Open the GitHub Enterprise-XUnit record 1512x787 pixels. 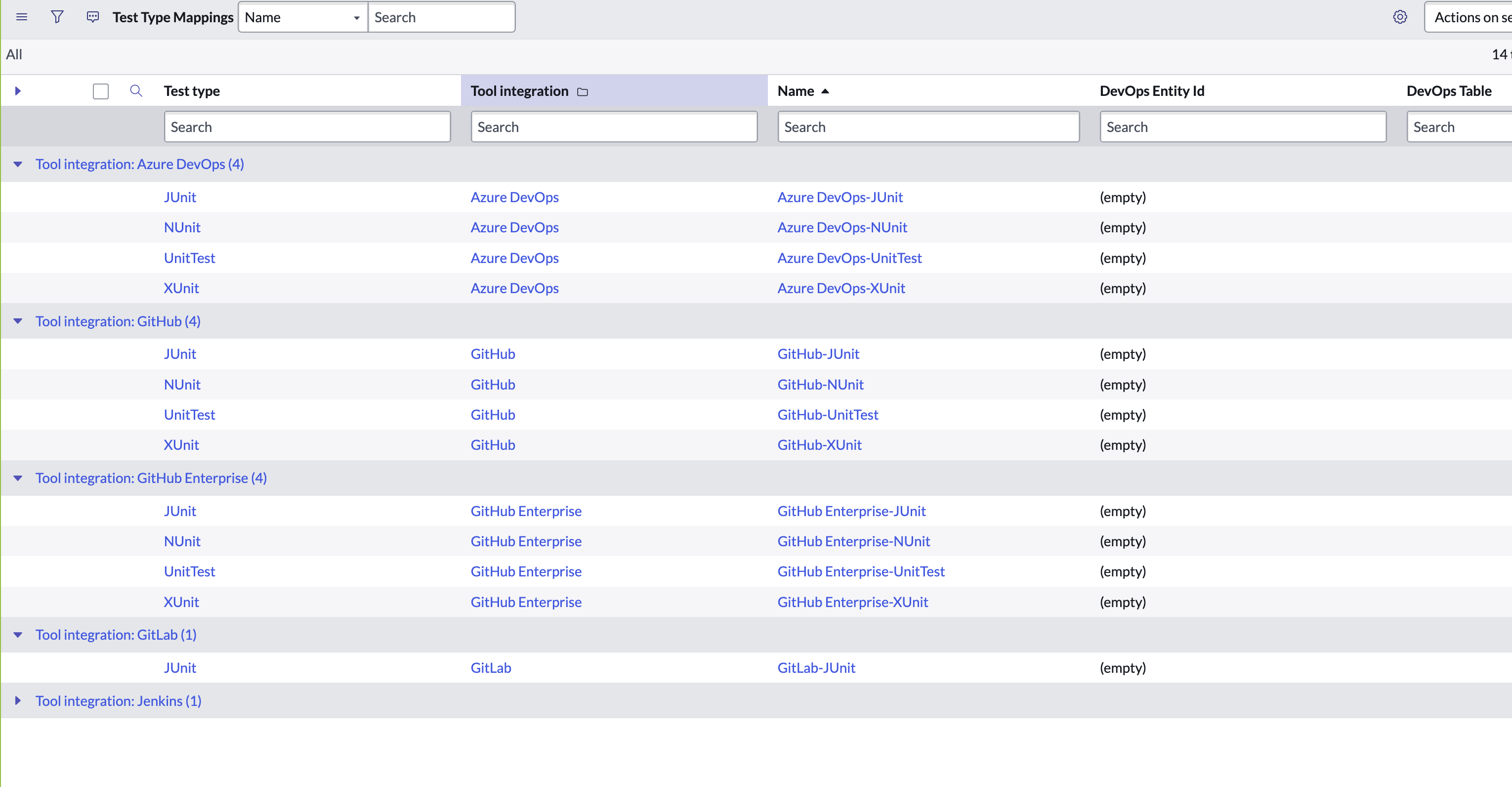[853, 602]
